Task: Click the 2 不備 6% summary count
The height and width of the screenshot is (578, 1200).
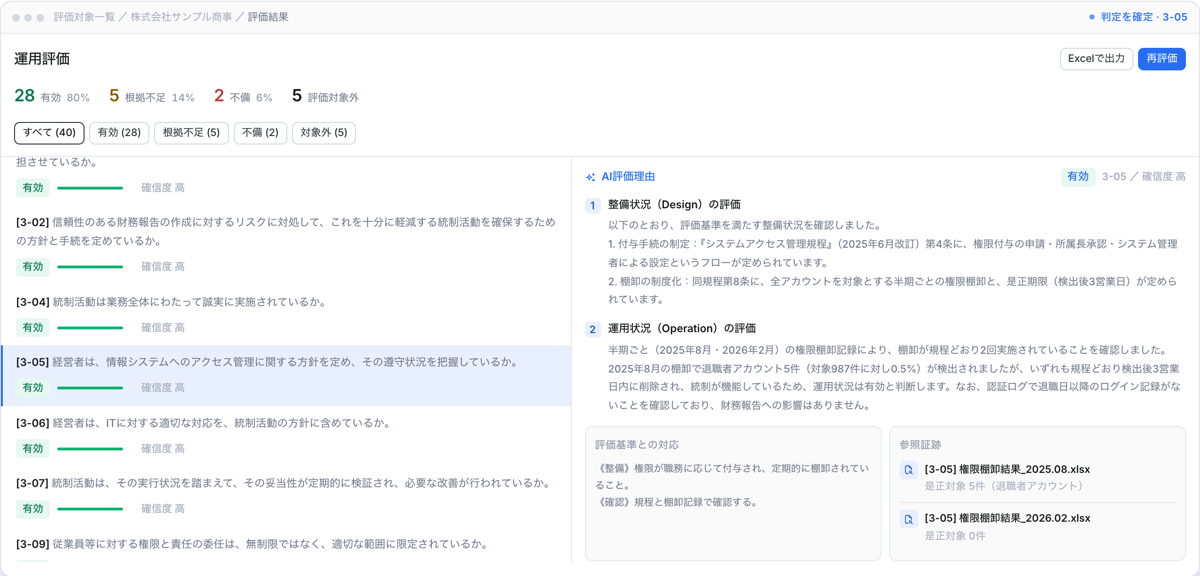Action: point(243,96)
